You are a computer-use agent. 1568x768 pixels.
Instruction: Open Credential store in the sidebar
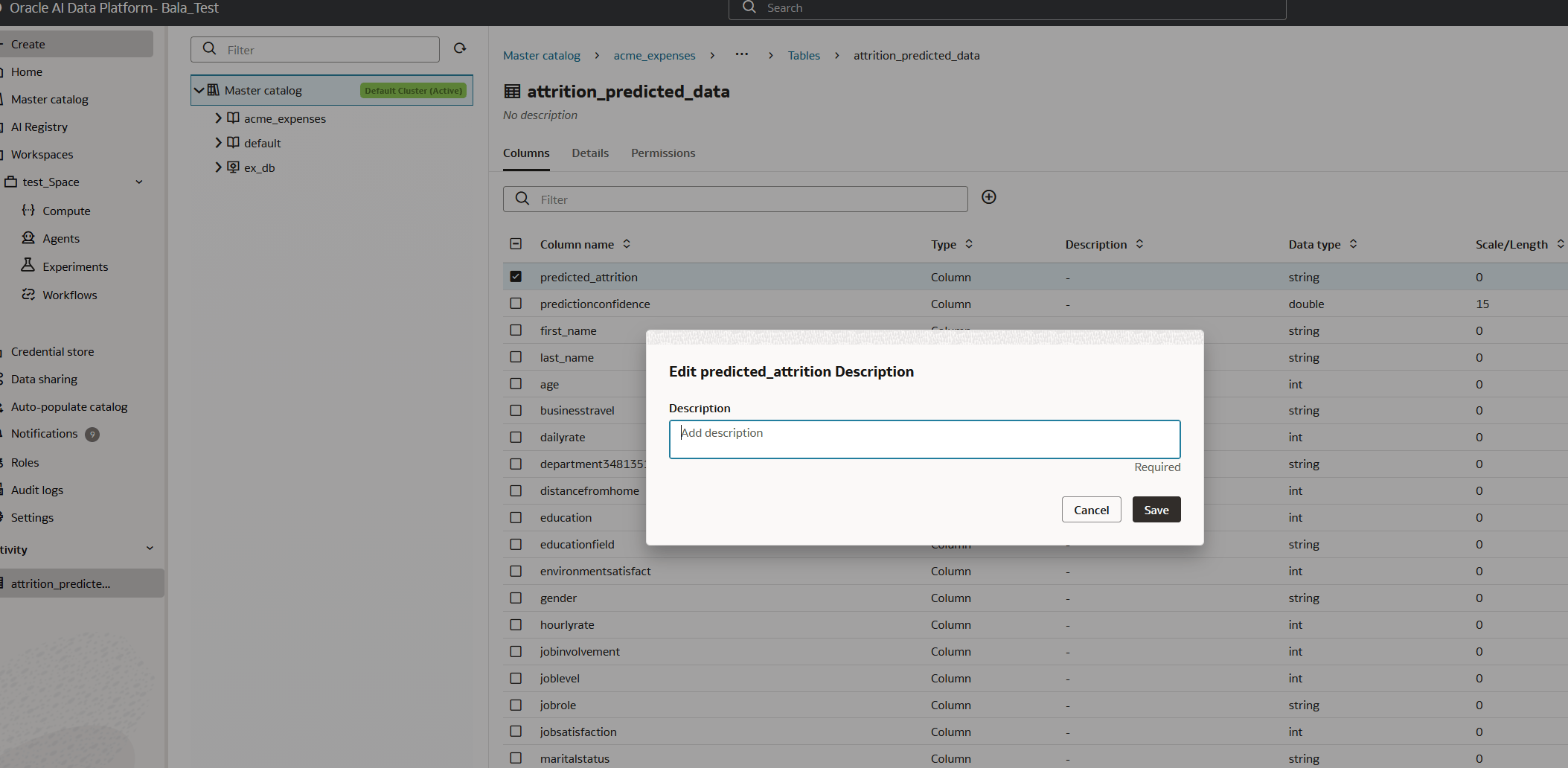tap(52, 352)
